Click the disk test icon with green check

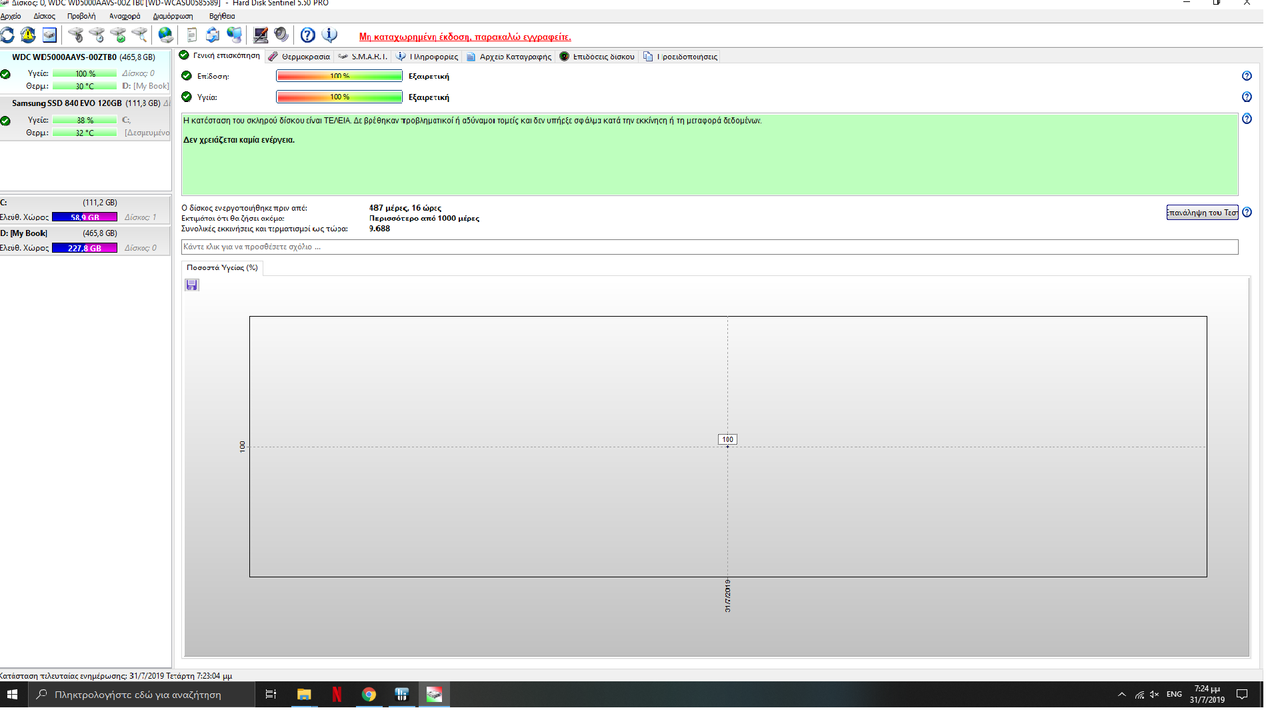pos(118,35)
